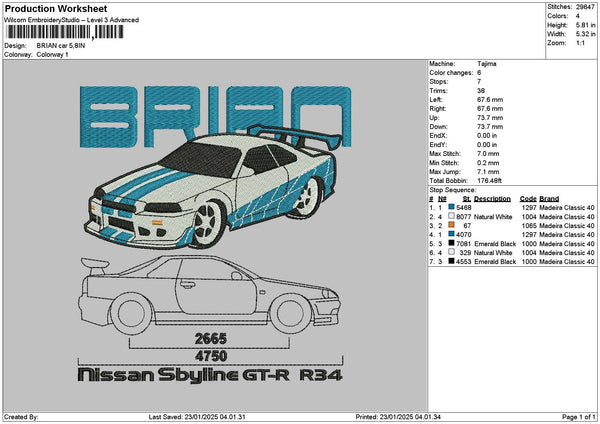Click the St. column header

pyautogui.click(x=466, y=199)
